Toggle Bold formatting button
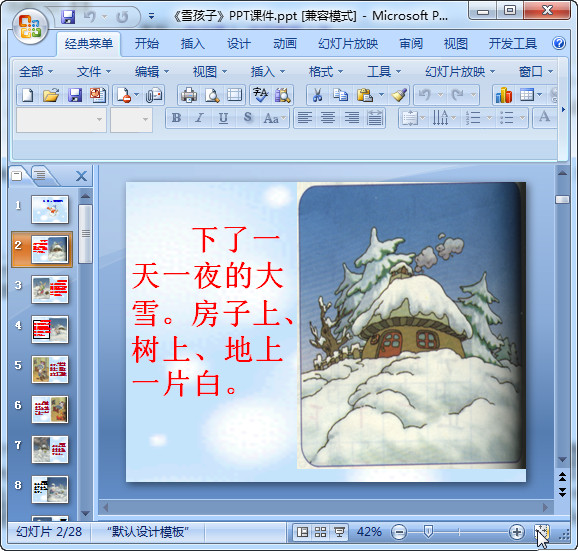 (177, 118)
